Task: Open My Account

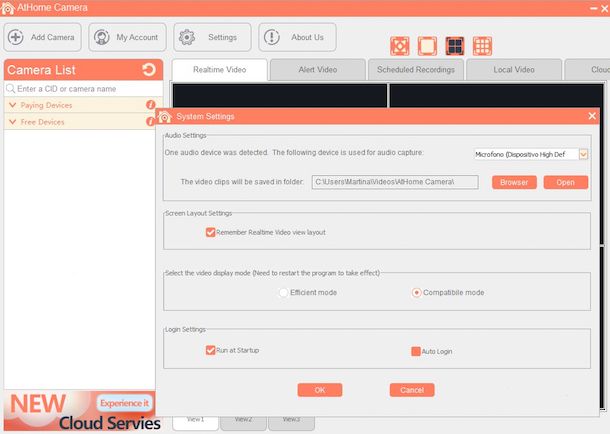Action: (127, 37)
